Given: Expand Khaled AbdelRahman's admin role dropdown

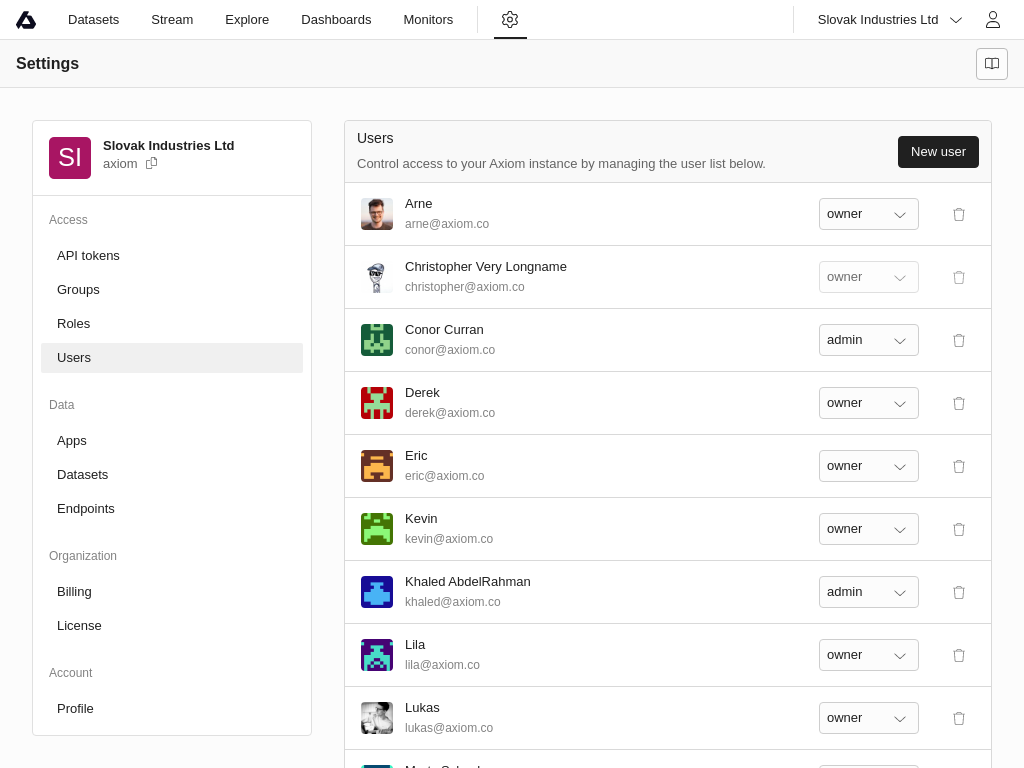Looking at the screenshot, I should 868,592.
